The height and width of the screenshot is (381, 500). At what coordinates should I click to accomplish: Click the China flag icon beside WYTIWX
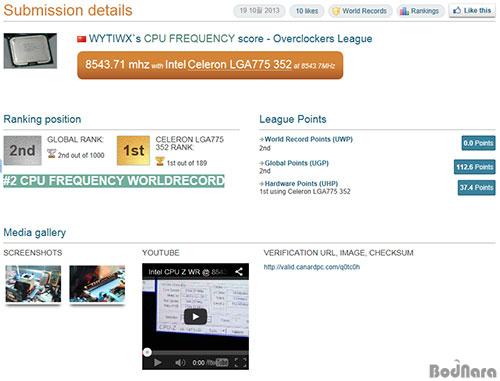tap(82, 39)
